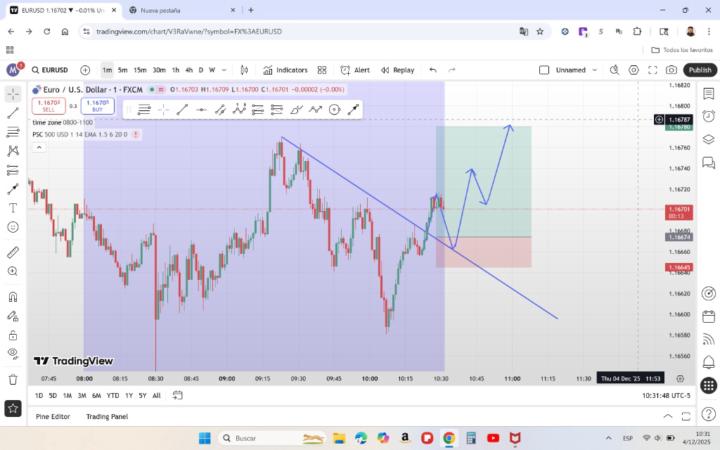This screenshot has width=720, height=450.
Task: Select the Text tool in left toolbar
Action: [x=13, y=208]
